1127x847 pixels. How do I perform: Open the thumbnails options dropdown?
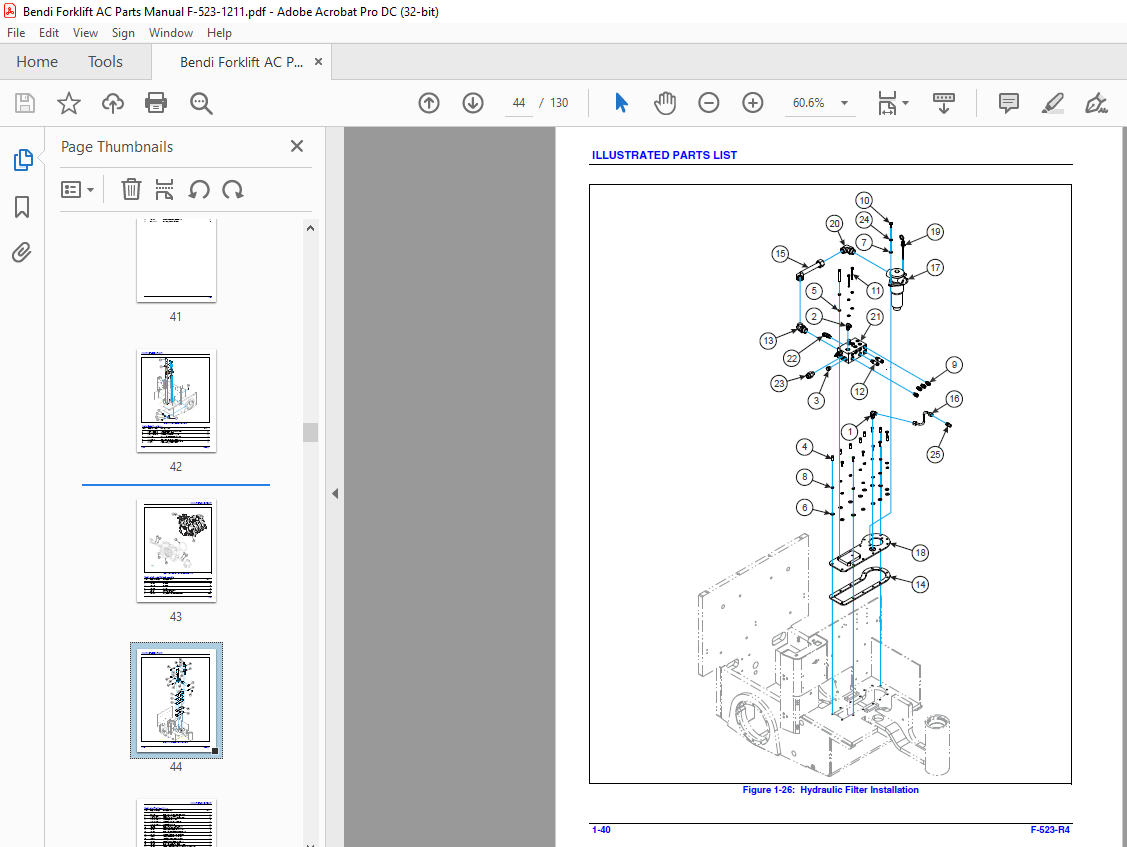78,190
